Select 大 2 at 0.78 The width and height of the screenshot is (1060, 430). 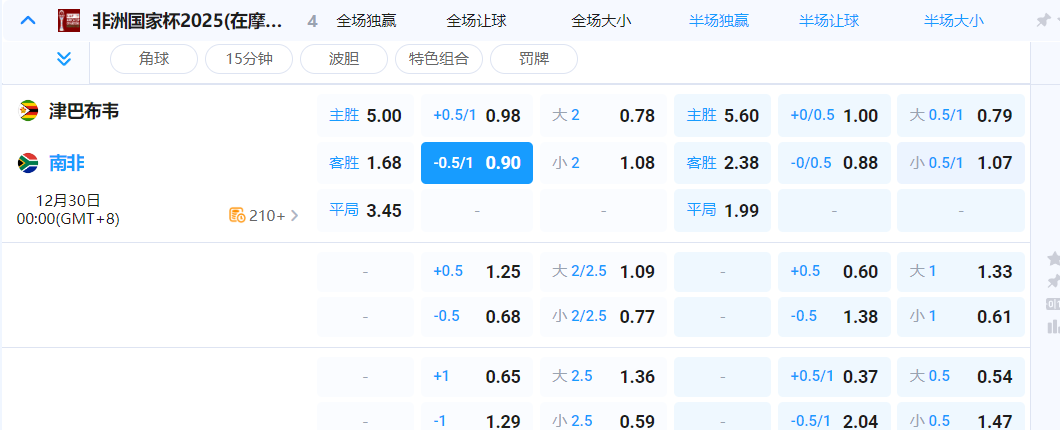(x=603, y=116)
